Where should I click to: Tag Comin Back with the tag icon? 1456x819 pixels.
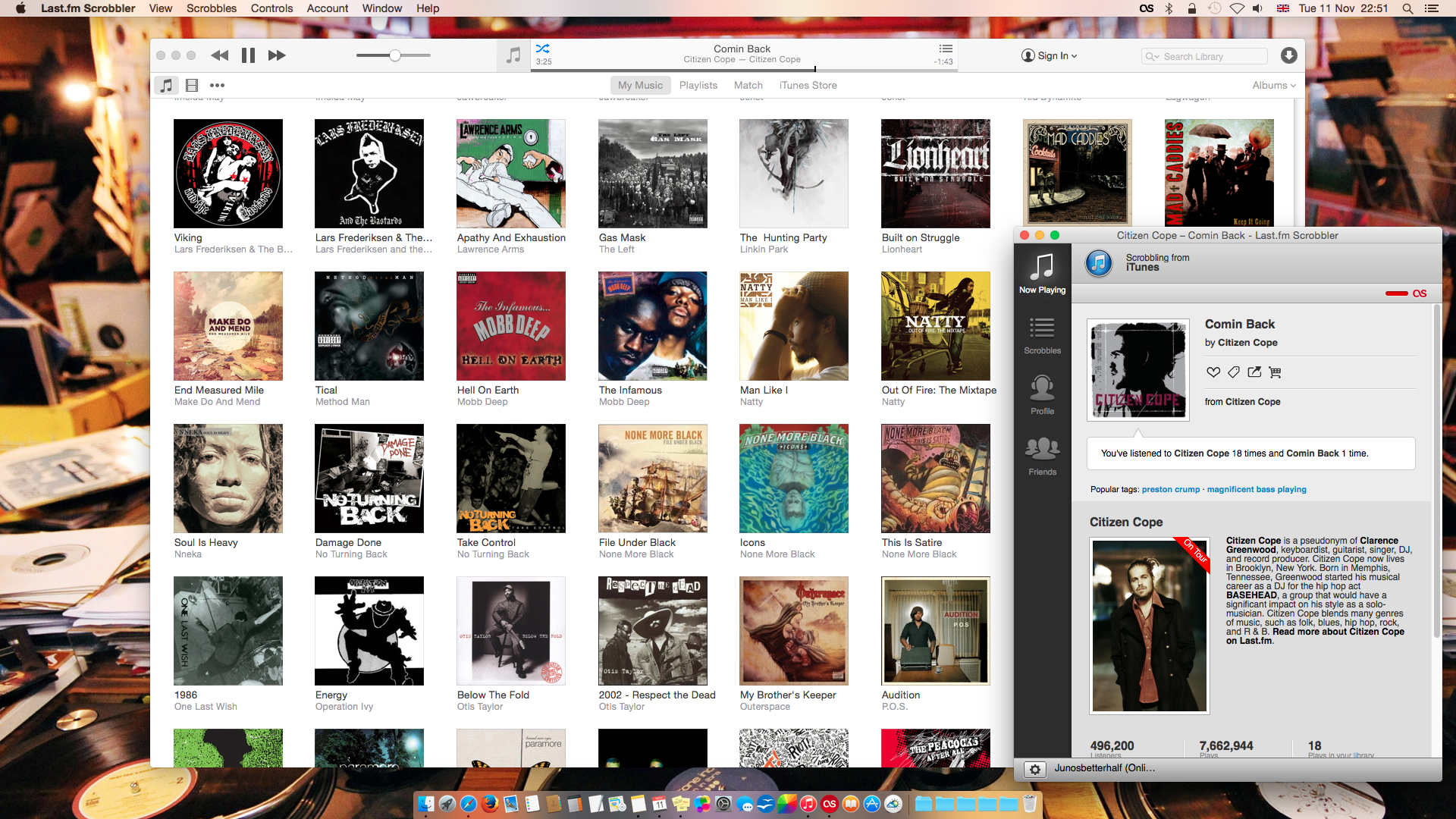click(x=1234, y=372)
